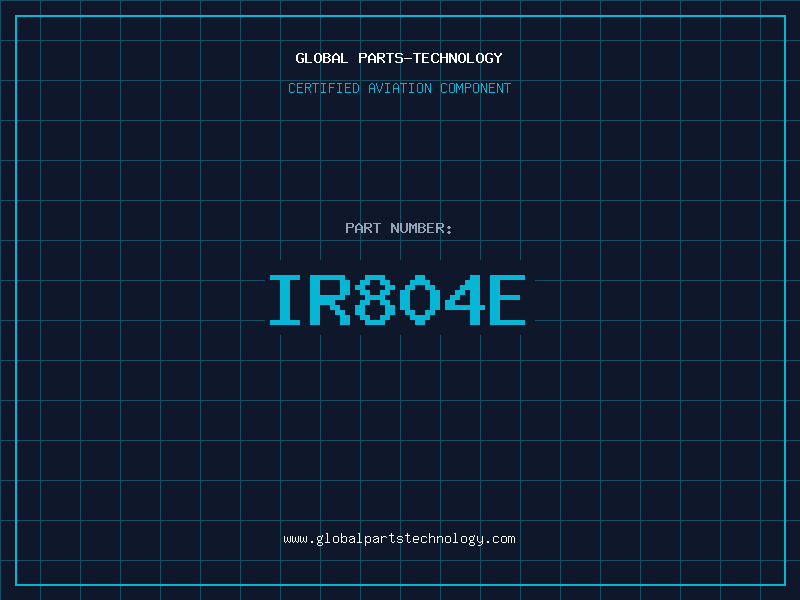
Task: Open the www.globalpartstechnology.com link
Action: 399,539
